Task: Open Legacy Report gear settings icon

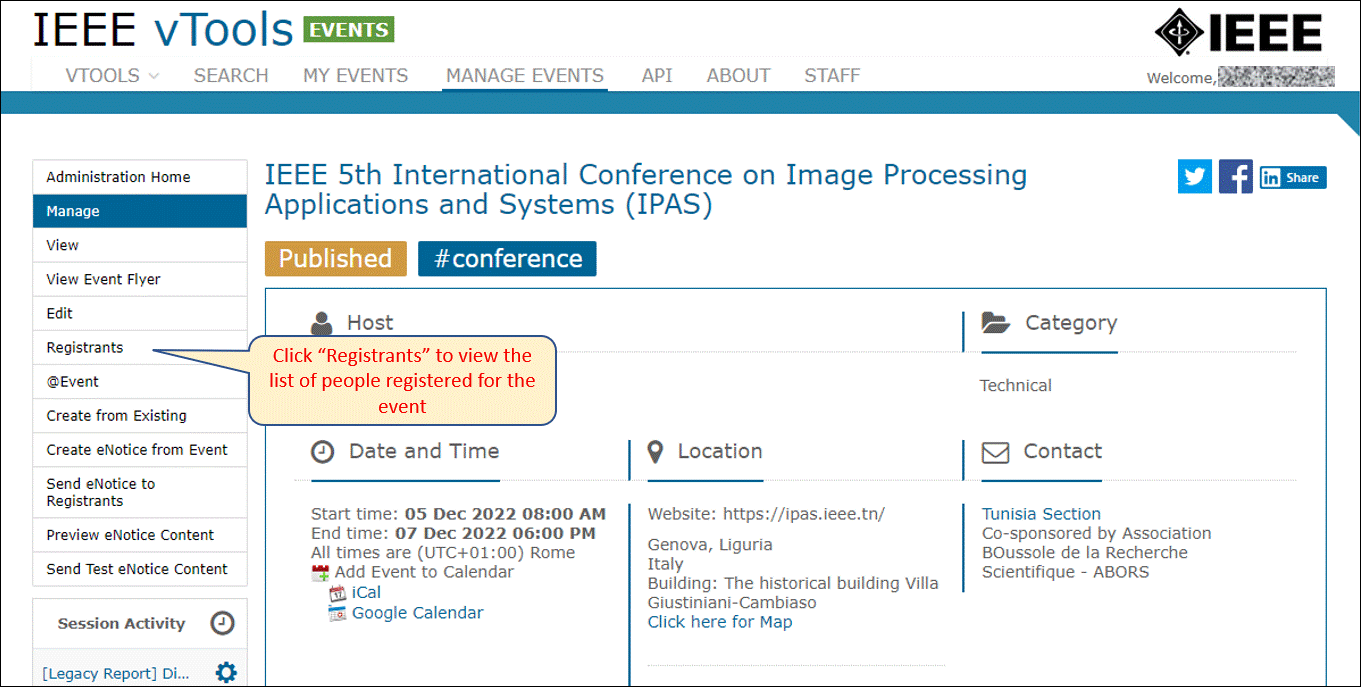Action: pyautogui.click(x=227, y=673)
